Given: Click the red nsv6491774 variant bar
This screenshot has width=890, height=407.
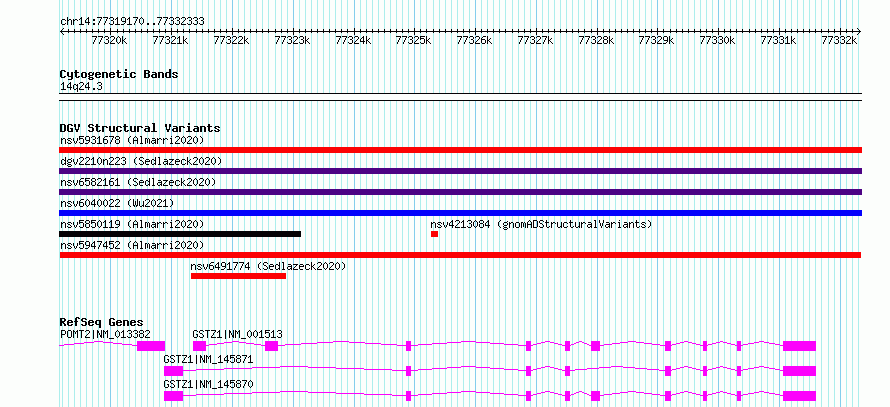Looking at the screenshot, I should pos(238,276).
